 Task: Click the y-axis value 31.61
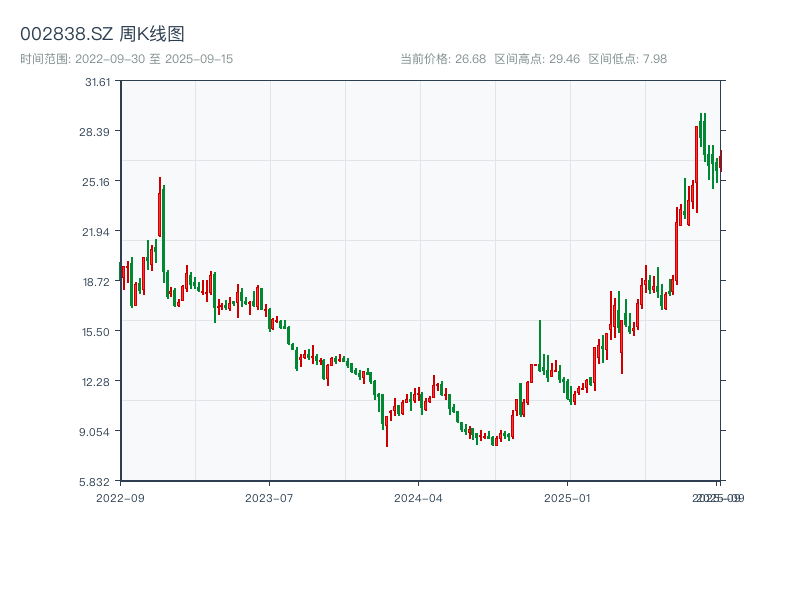(x=97, y=82)
